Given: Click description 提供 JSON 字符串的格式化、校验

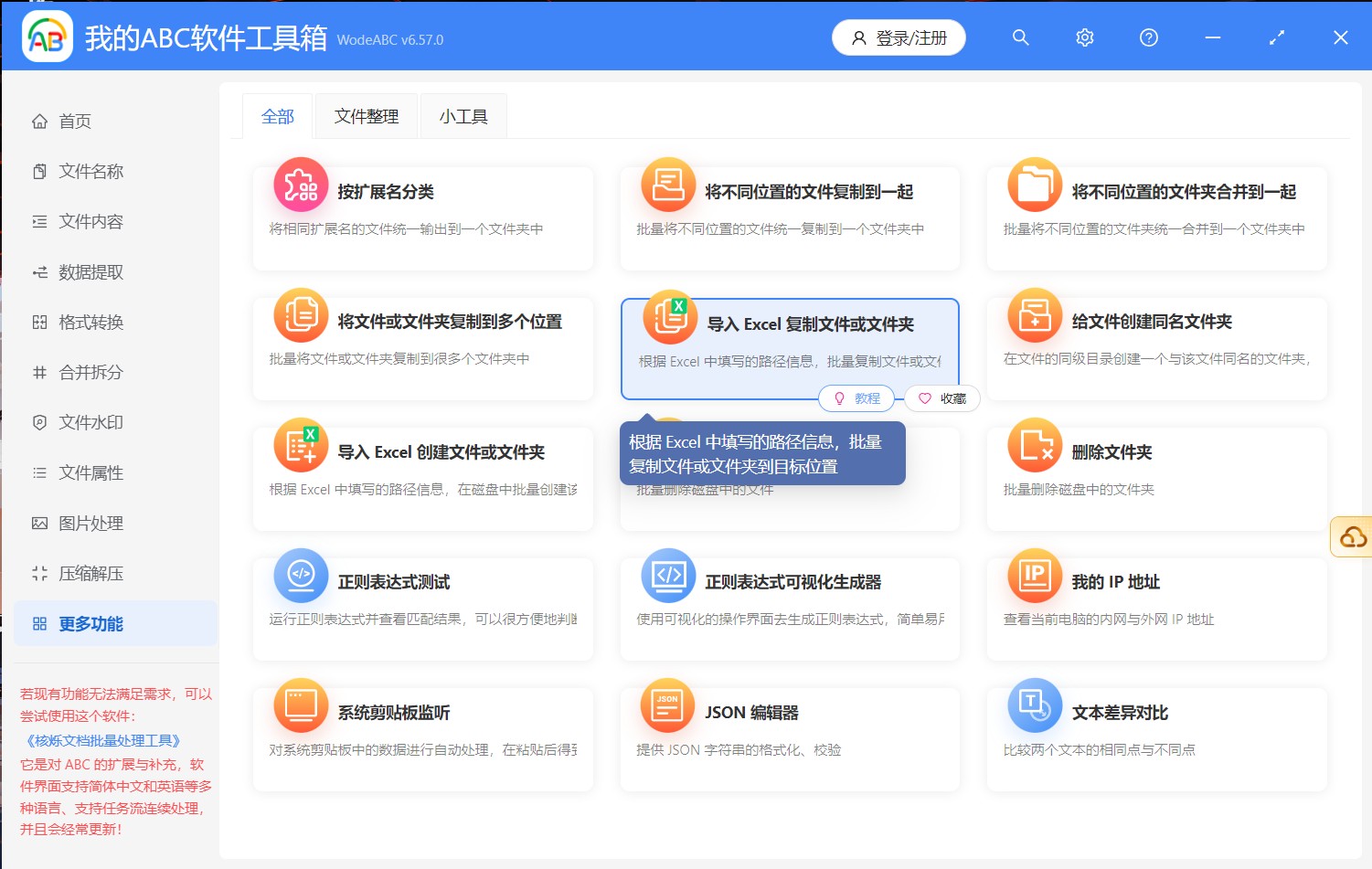Looking at the screenshot, I should tap(739, 750).
